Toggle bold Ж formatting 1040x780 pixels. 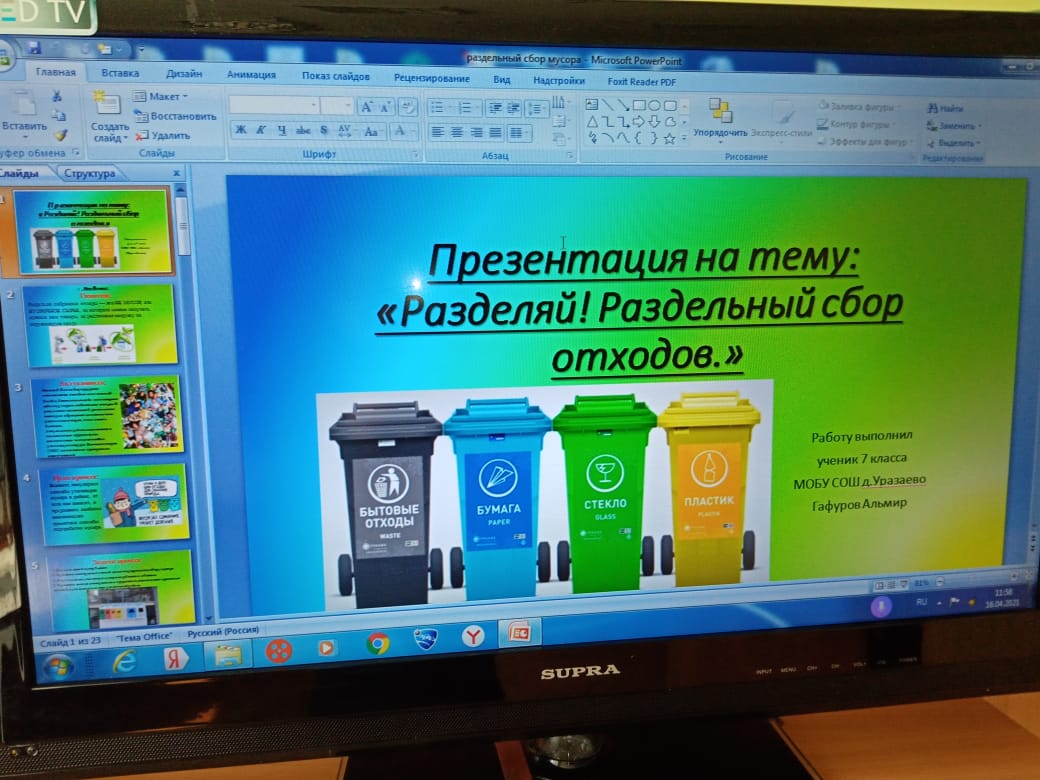(241, 130)
